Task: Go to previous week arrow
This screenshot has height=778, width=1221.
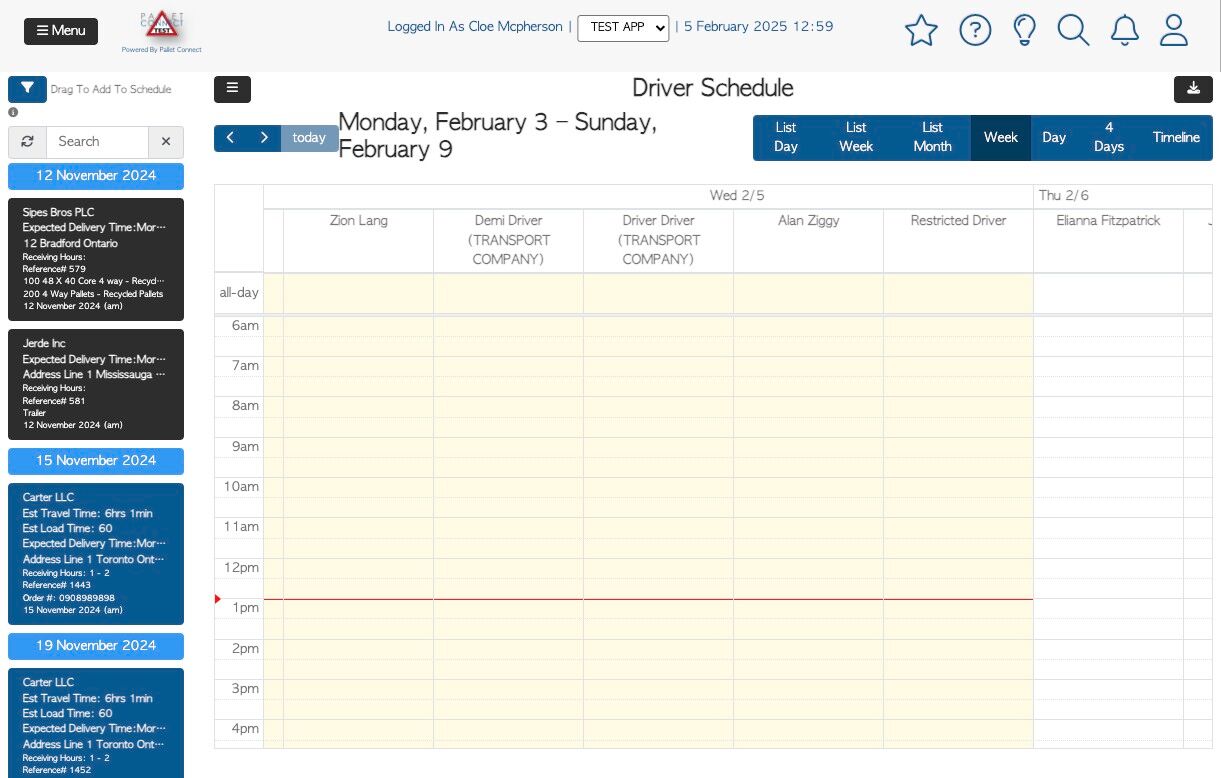Action: click(x=231, y=138)
